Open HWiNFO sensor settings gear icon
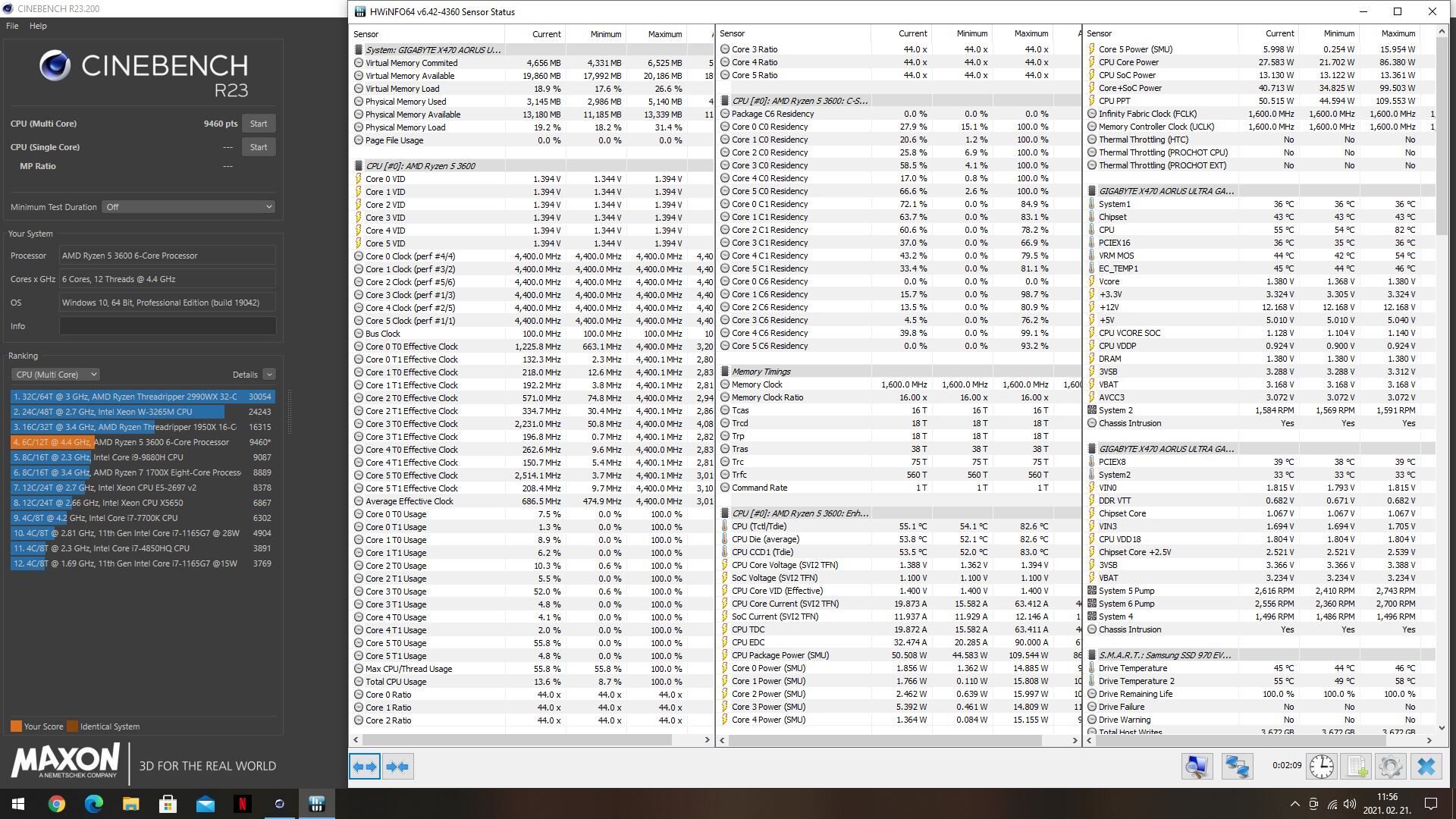 click(x=1390, y=767)
